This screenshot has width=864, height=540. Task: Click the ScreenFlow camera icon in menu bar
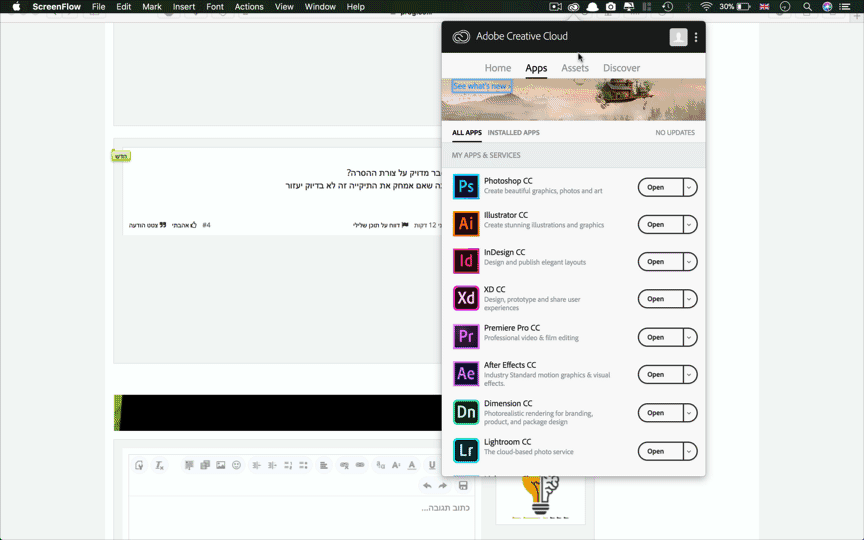tap(555, 7)
